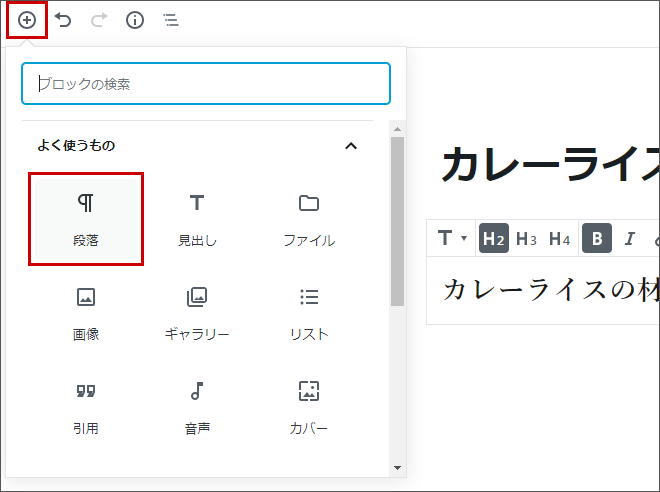Image resolution: width=660 pixels, height=492 pixels.
Task: Click the scrollbar up arrow
Action: pos(397,129)
